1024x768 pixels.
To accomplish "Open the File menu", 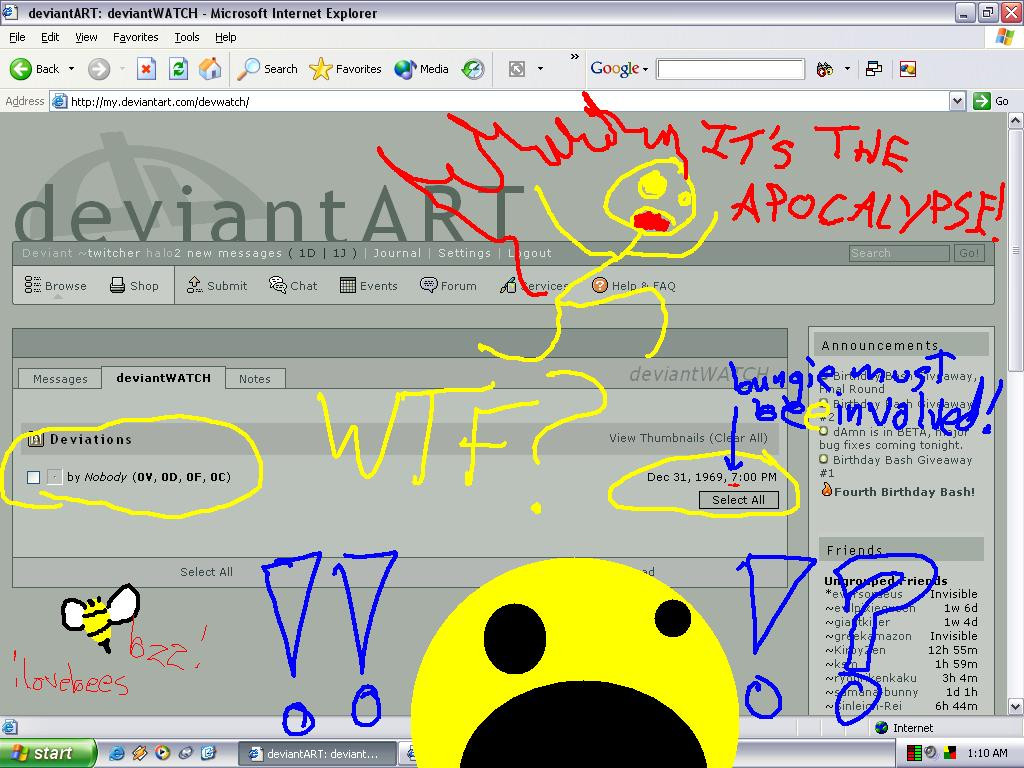I will pyautogui.click(x=17, y=37).
